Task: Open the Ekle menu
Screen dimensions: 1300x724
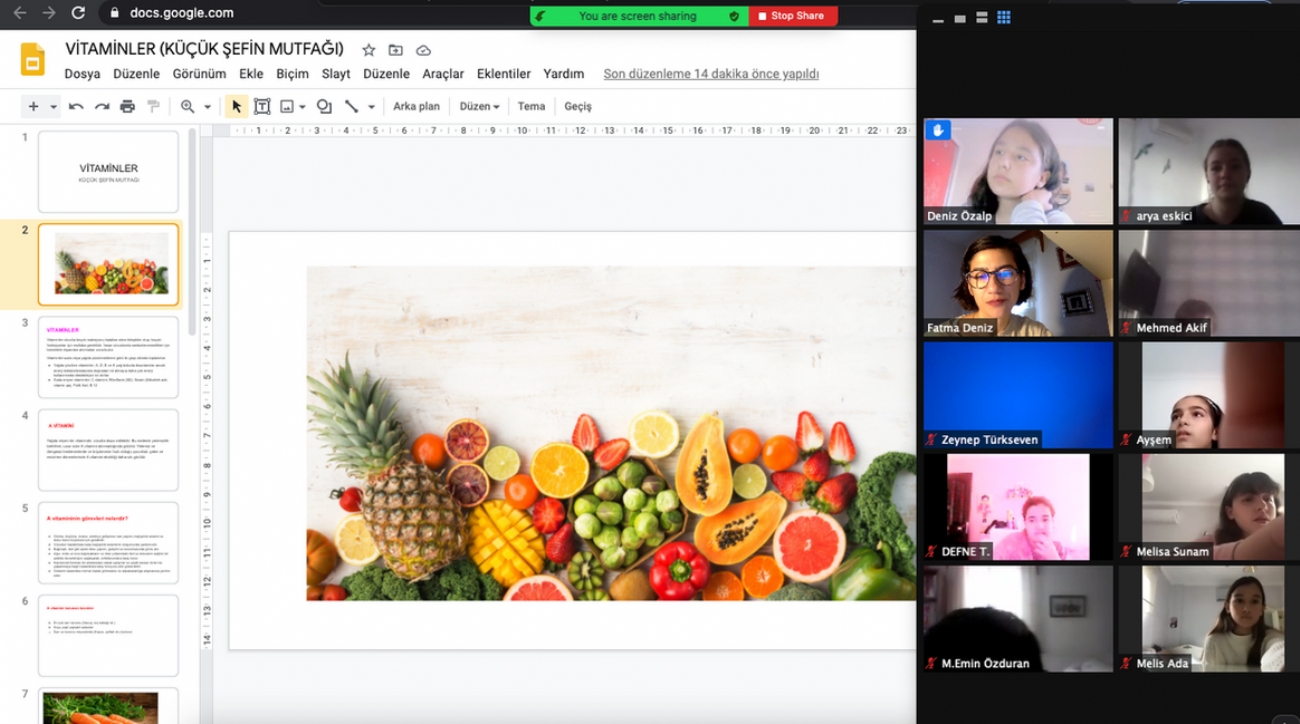Action: point(251,74)
